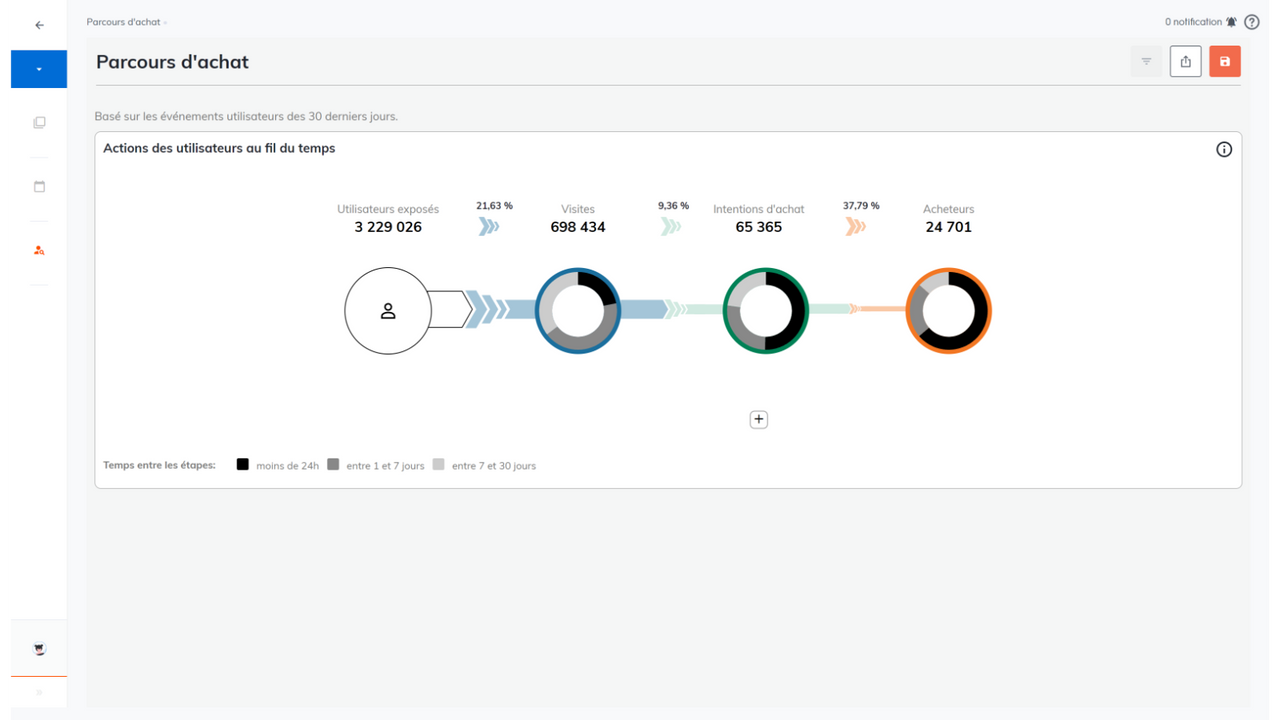
Task: Click the orange Acheteurs donut chart
Action: (x=948, y=311)
